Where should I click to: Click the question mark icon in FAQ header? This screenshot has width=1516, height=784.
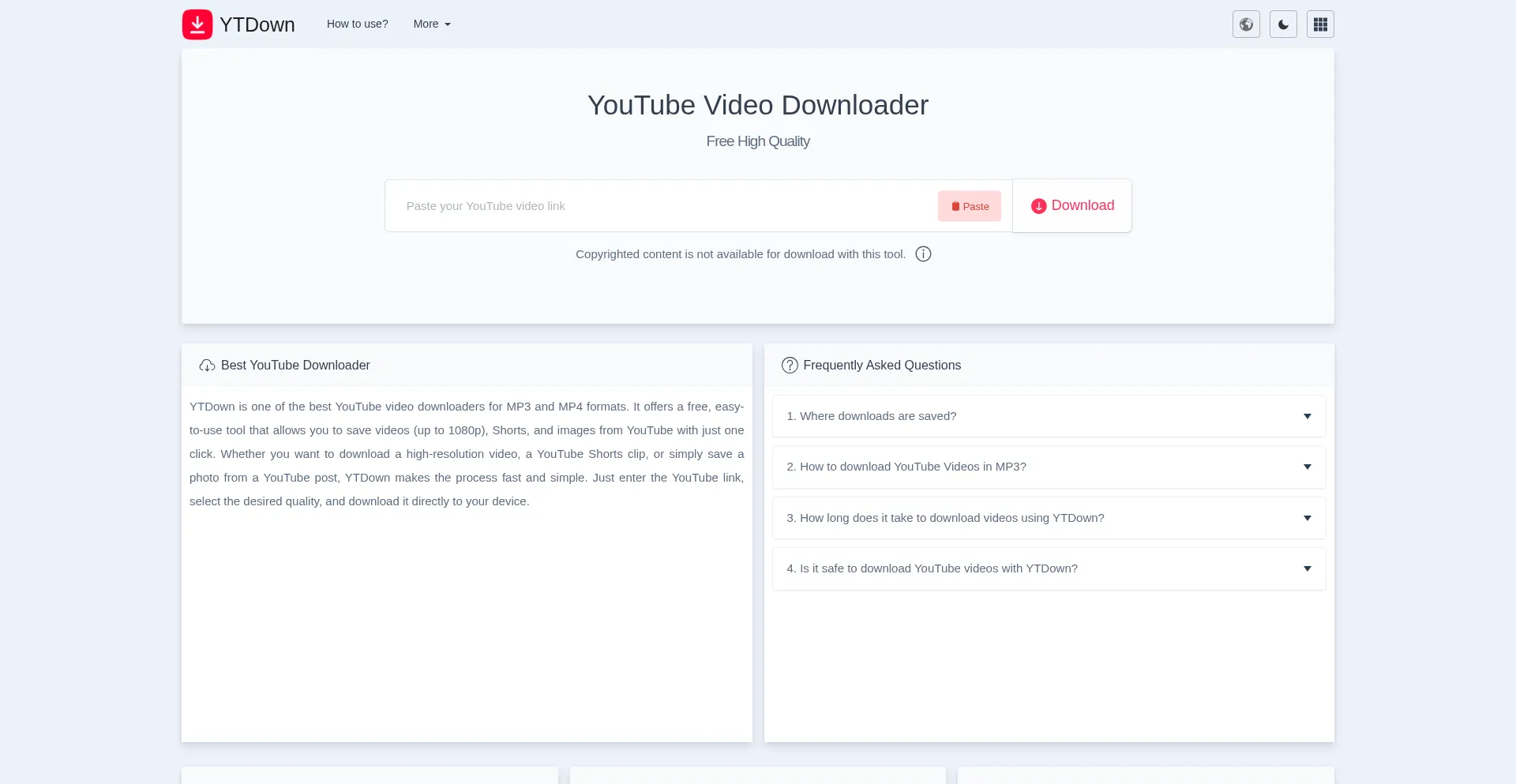790,366
